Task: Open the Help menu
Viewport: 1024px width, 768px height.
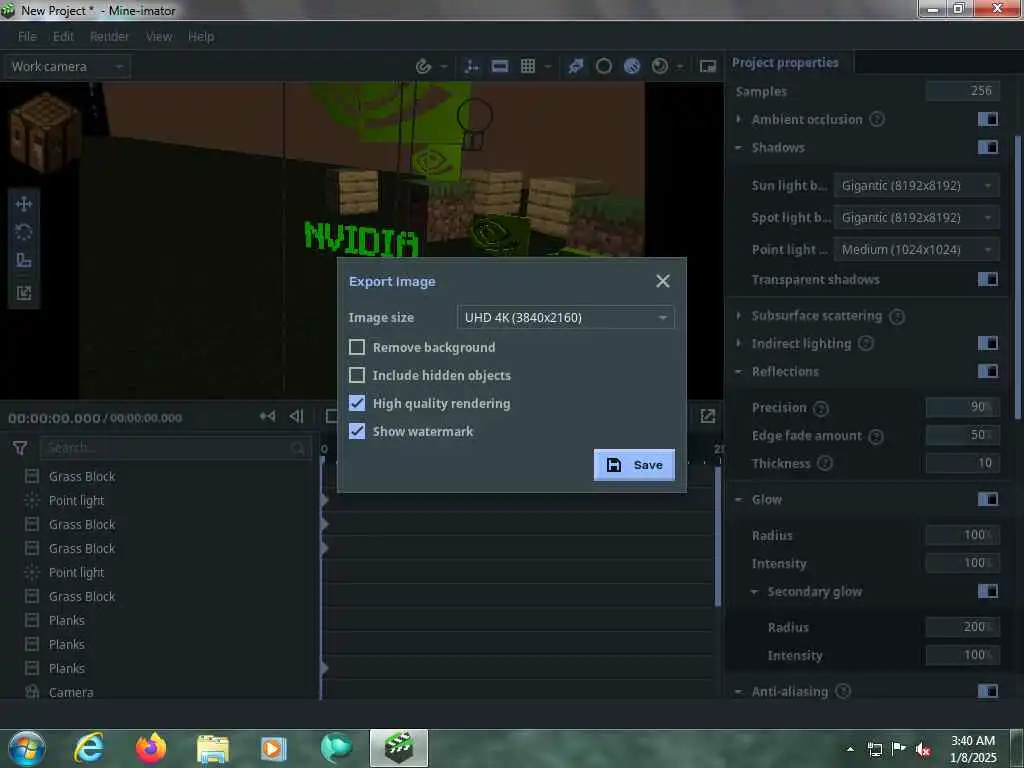Action: click(201, 37)
